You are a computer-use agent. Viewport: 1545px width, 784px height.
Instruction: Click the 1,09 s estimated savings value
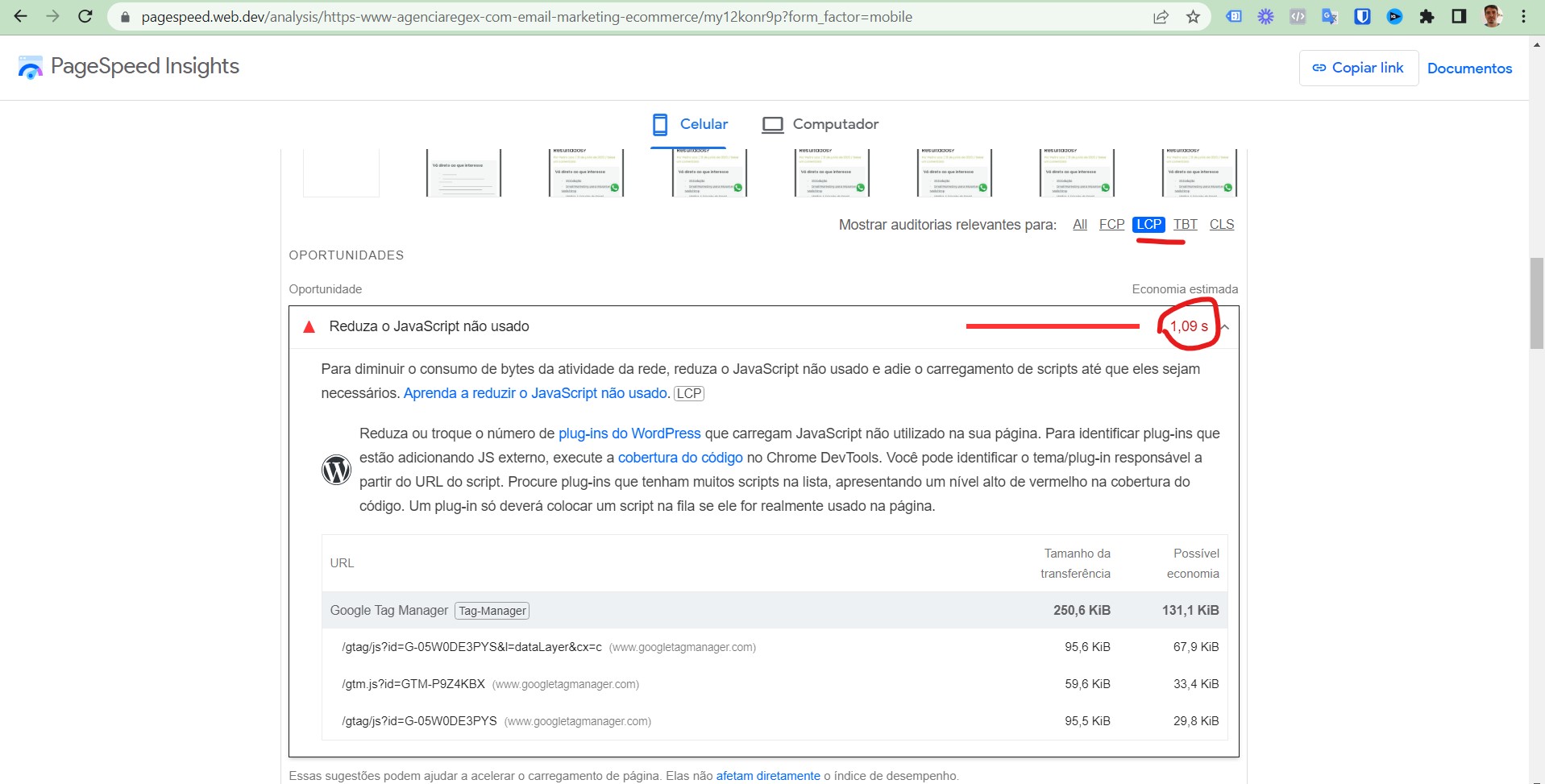(x=1189, y=326)
